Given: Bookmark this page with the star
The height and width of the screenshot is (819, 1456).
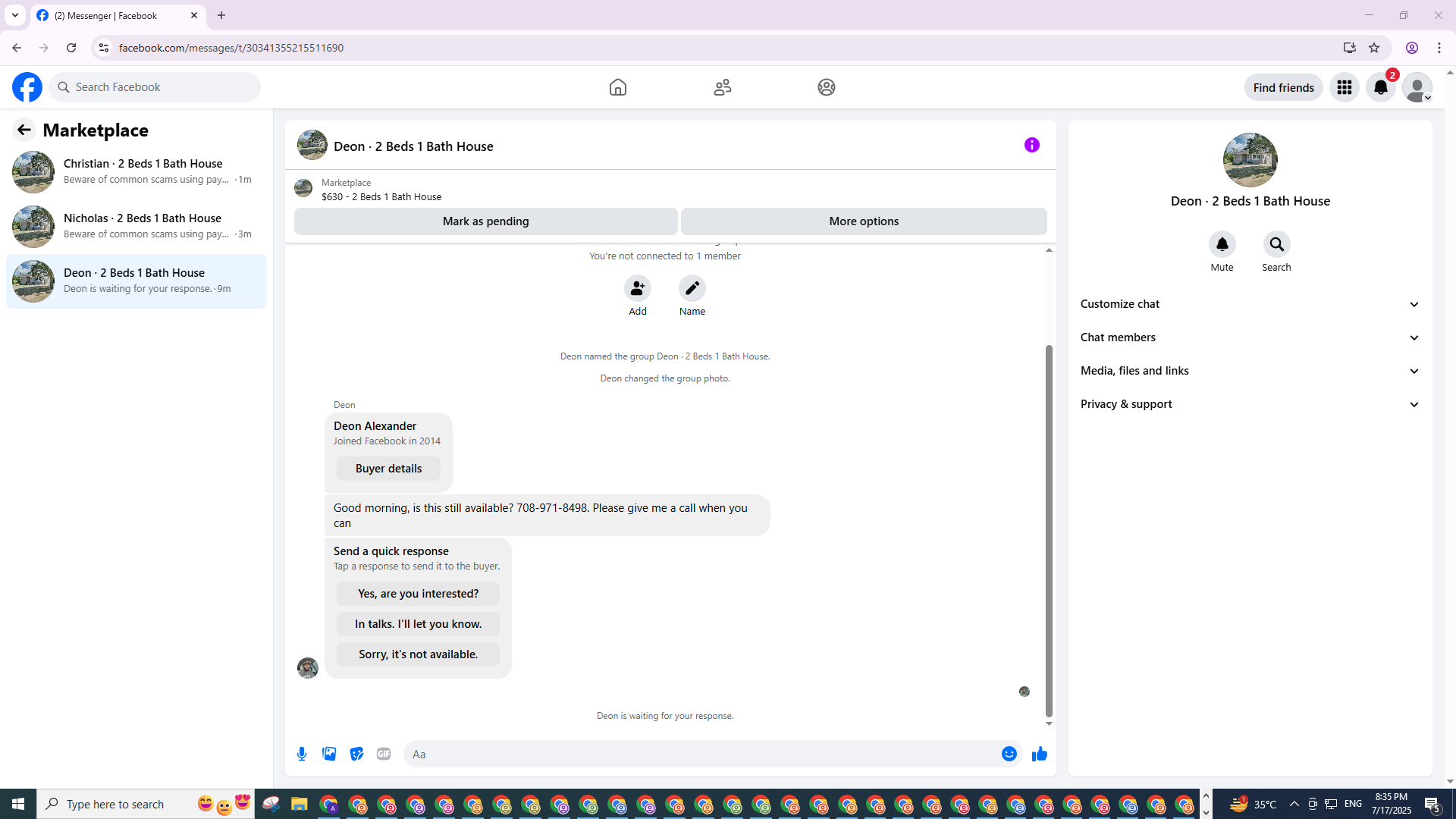Looking at the screenshot, I should coord(1374,48).
